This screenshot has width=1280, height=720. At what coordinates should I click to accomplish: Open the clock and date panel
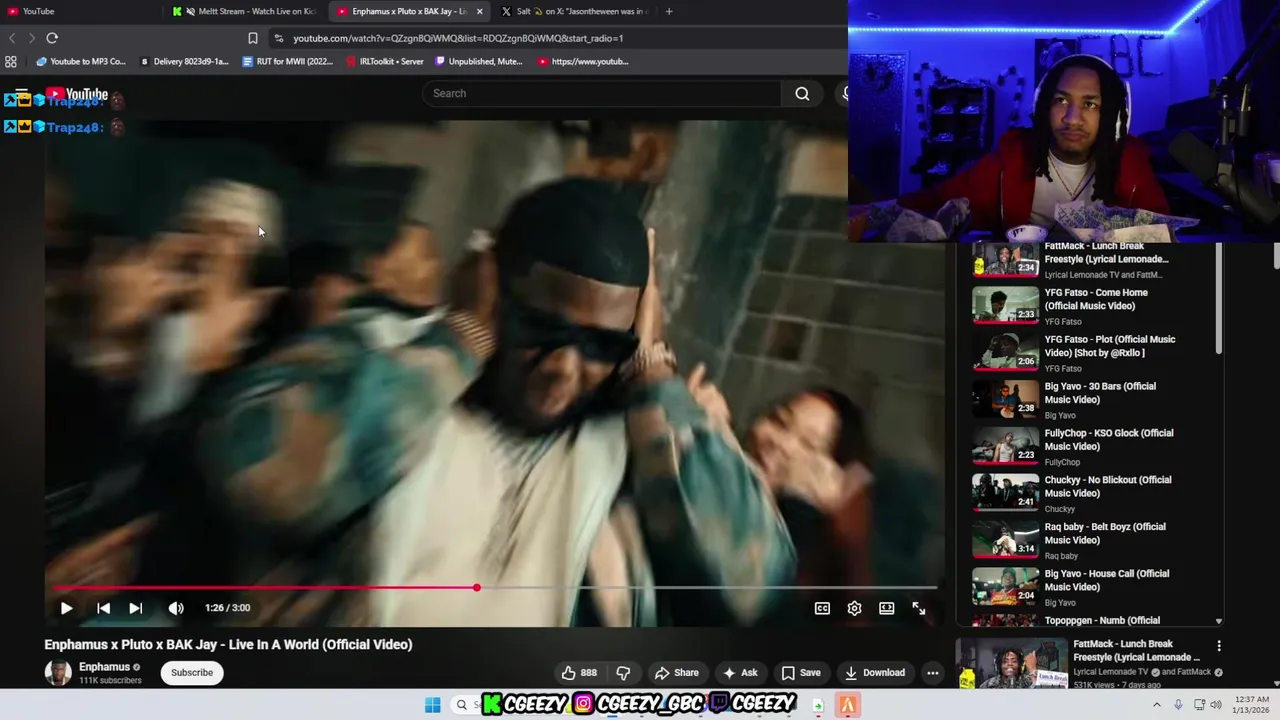pyautogui.click(x=1252, y=705)
